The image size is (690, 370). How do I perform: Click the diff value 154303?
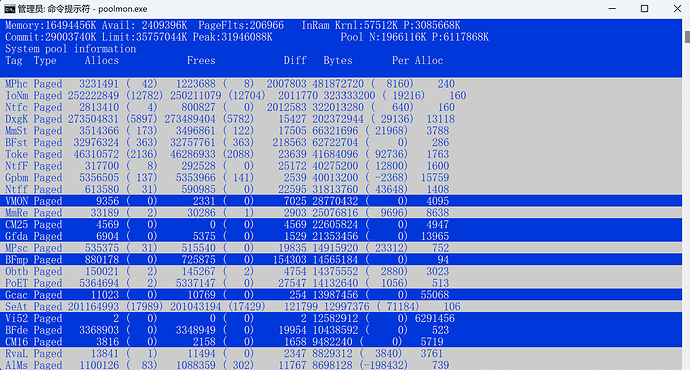click(290, 260)
